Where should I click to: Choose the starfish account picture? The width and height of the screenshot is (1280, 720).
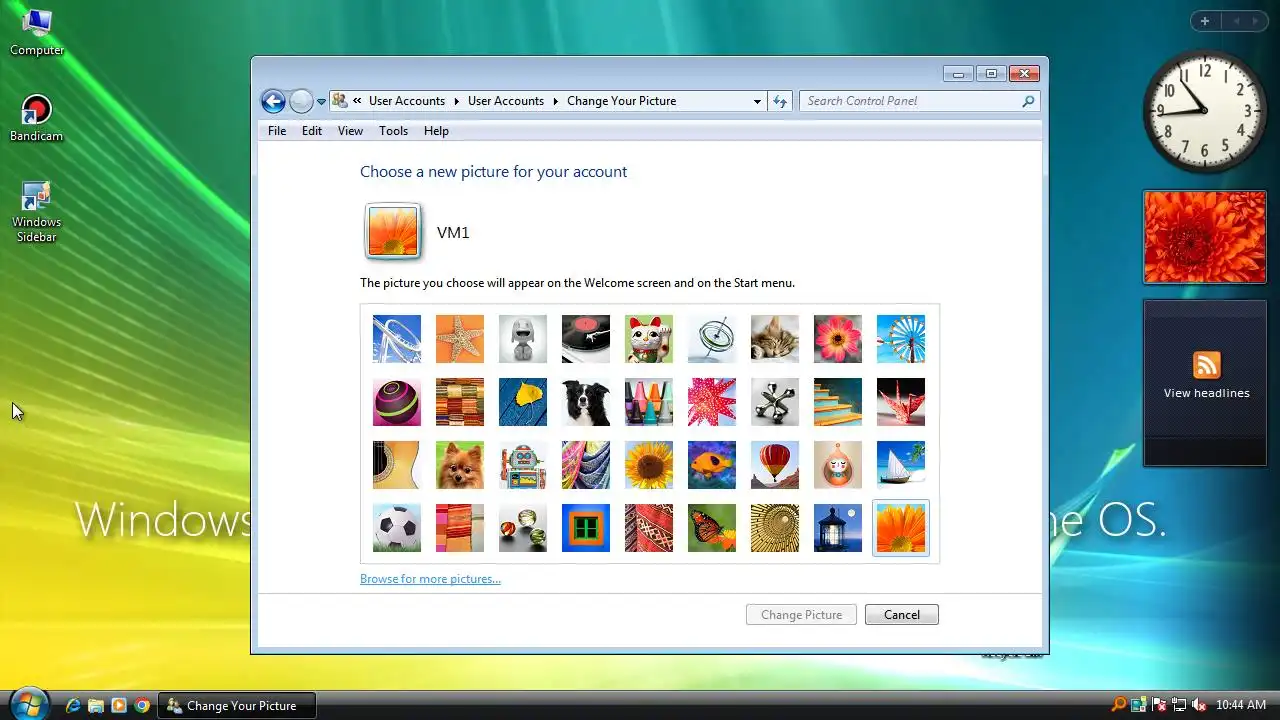[x=460, y=339]
